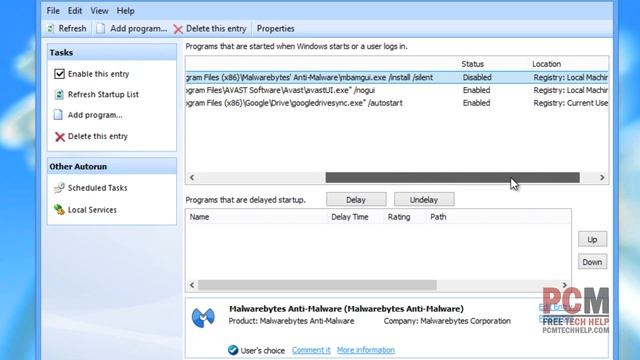Select the Malwarebytes mbamgui.exe startup row
The height and width of the screenshot is (360, 640).
(397, 78)
